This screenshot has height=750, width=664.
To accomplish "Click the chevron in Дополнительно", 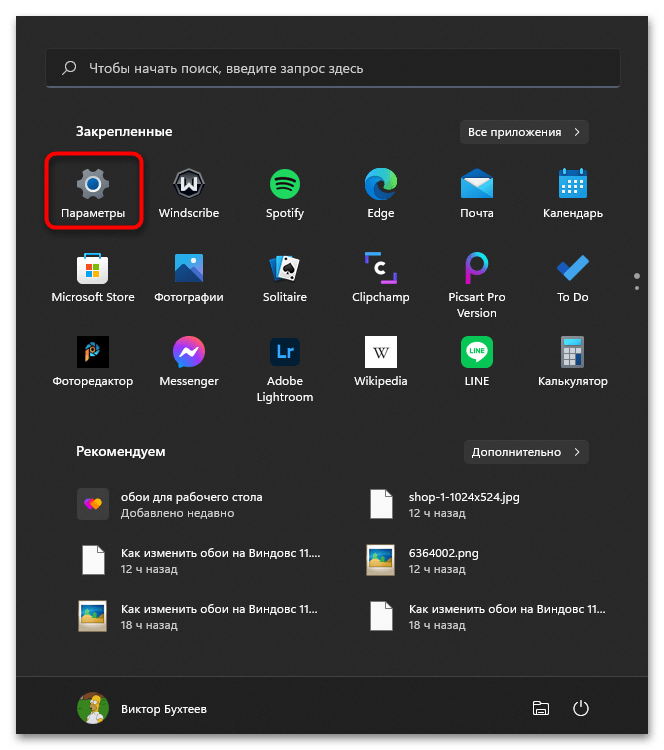I will click(x=577, y=452).
